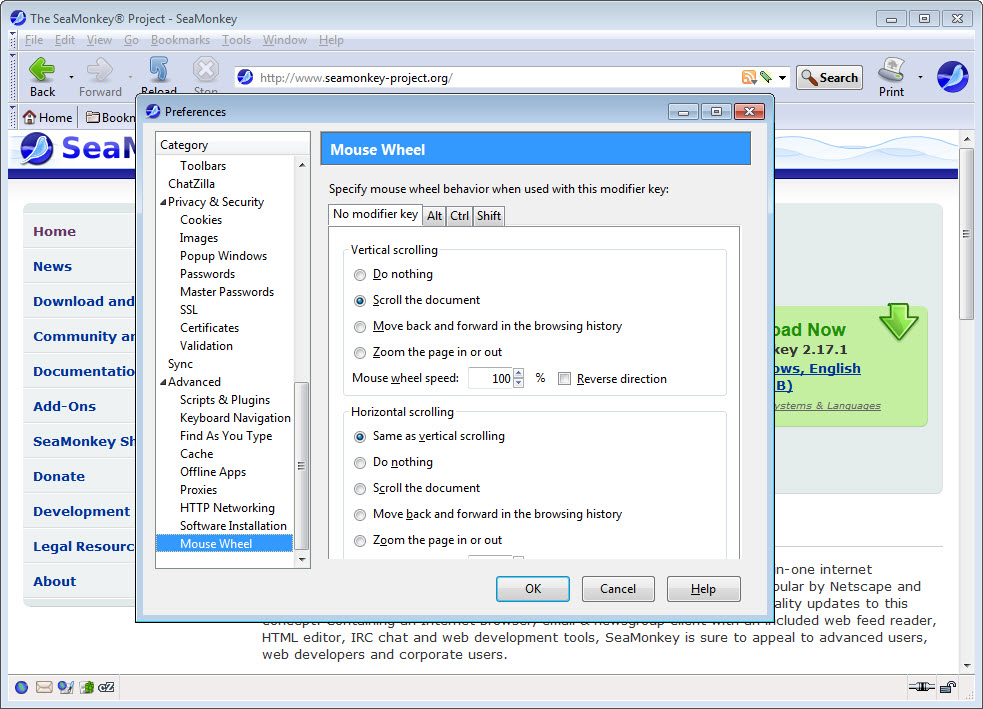Viewport: 983px width, 709px height.
Task: Open the Add-Ons link in sidebar
Action: click(x=65, y=406)
